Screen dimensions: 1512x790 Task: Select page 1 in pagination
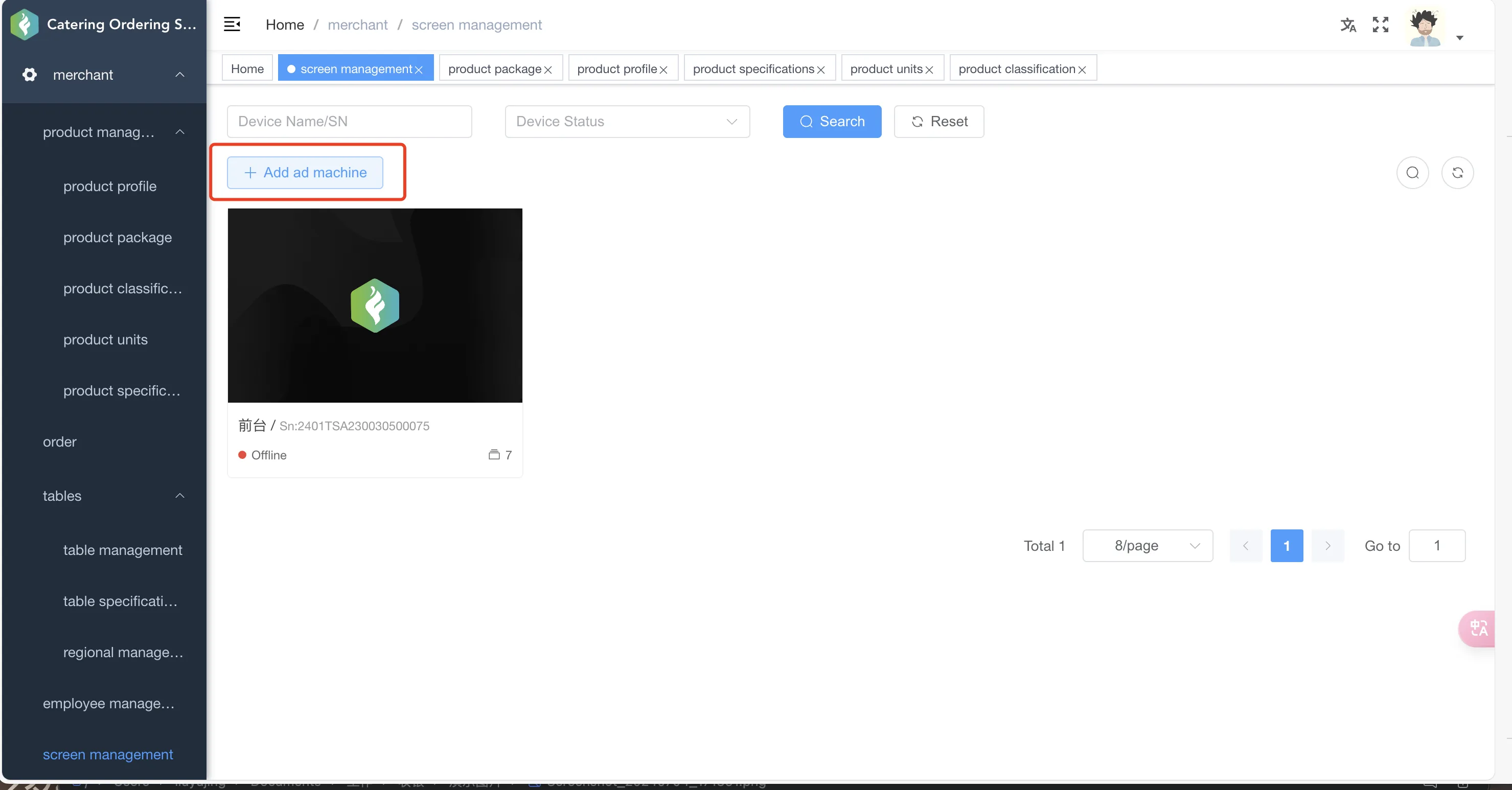[x=1287, y=545]
